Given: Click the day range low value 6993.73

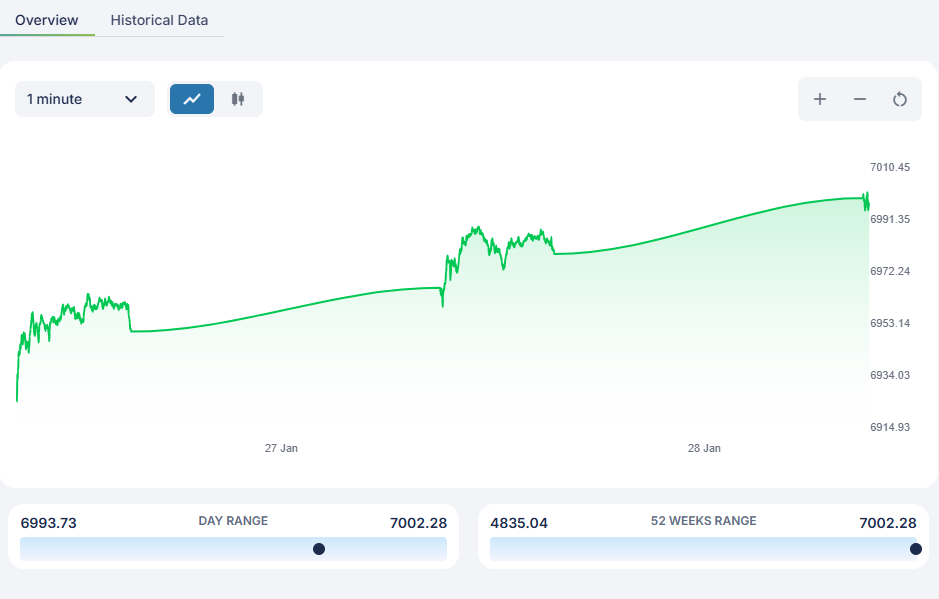Looking at the screenshot, I should click(x=49, y=523).
